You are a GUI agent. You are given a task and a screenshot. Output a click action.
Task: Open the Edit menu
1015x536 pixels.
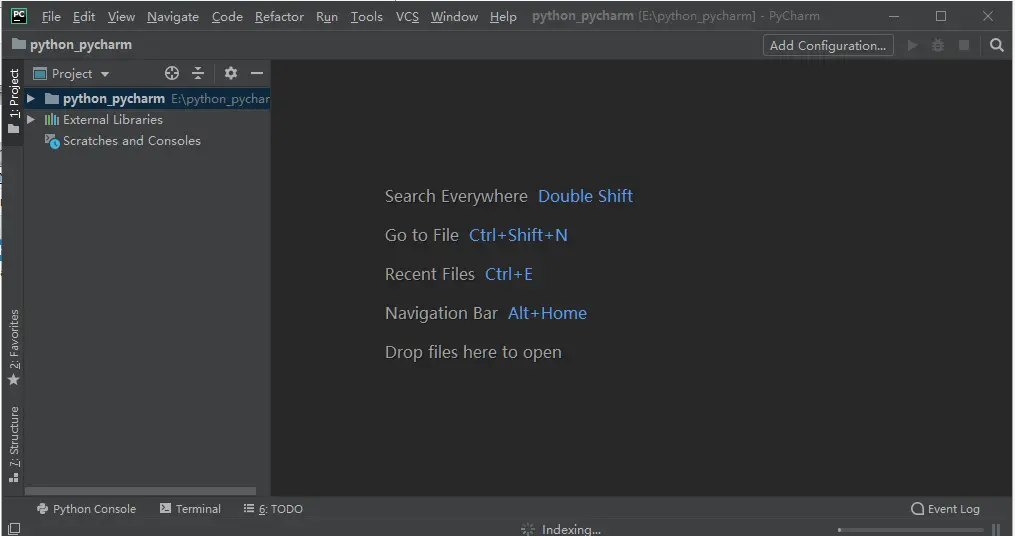(84, 17)
